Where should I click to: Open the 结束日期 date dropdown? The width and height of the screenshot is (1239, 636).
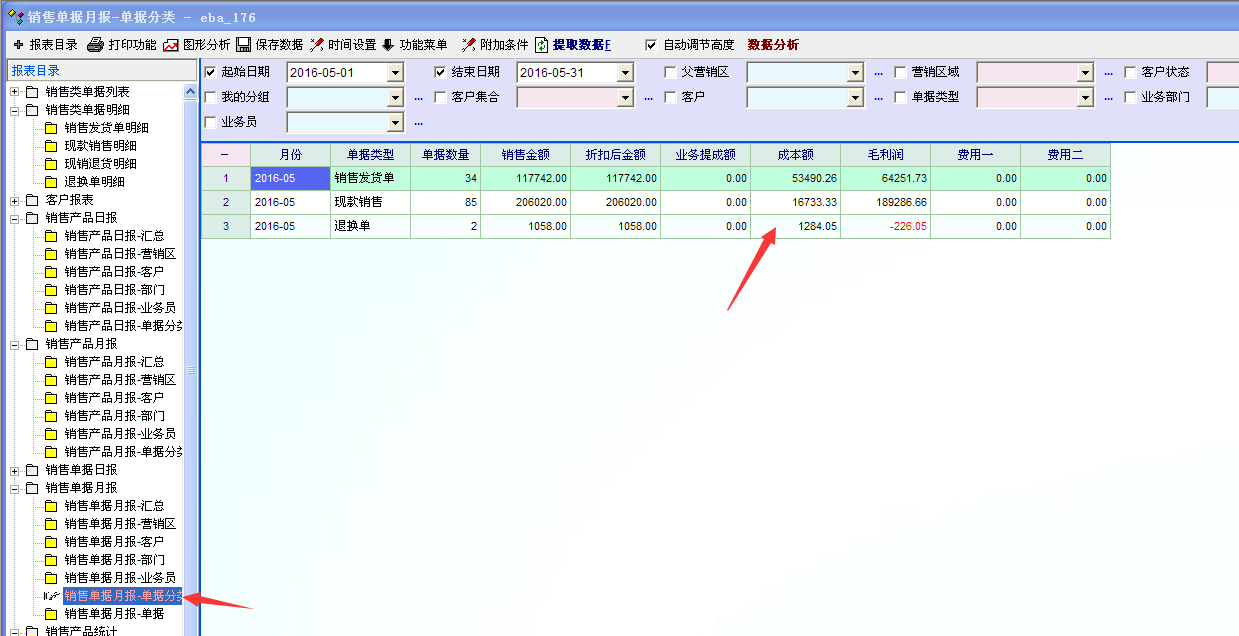point(625,73)
